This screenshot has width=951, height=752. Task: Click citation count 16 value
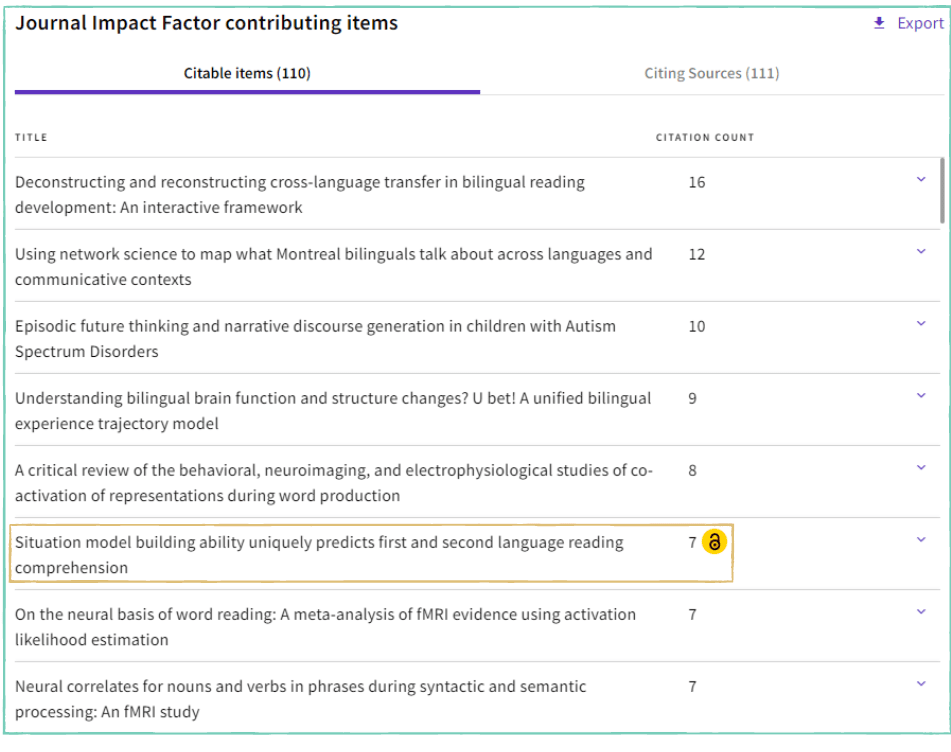click(x=696, y=183)
